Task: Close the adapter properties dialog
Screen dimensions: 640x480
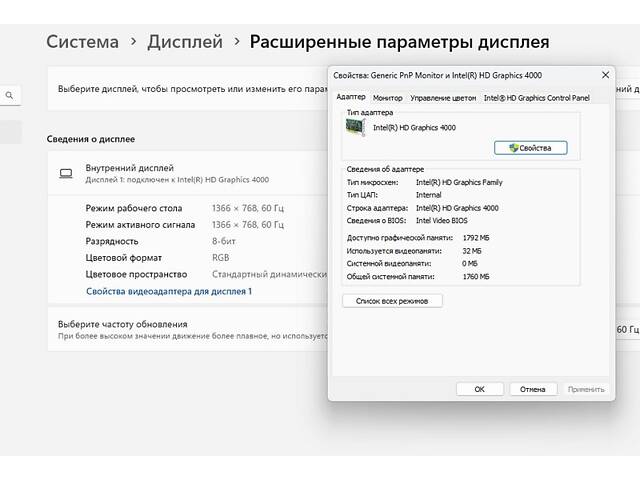Action: point(605,75)
